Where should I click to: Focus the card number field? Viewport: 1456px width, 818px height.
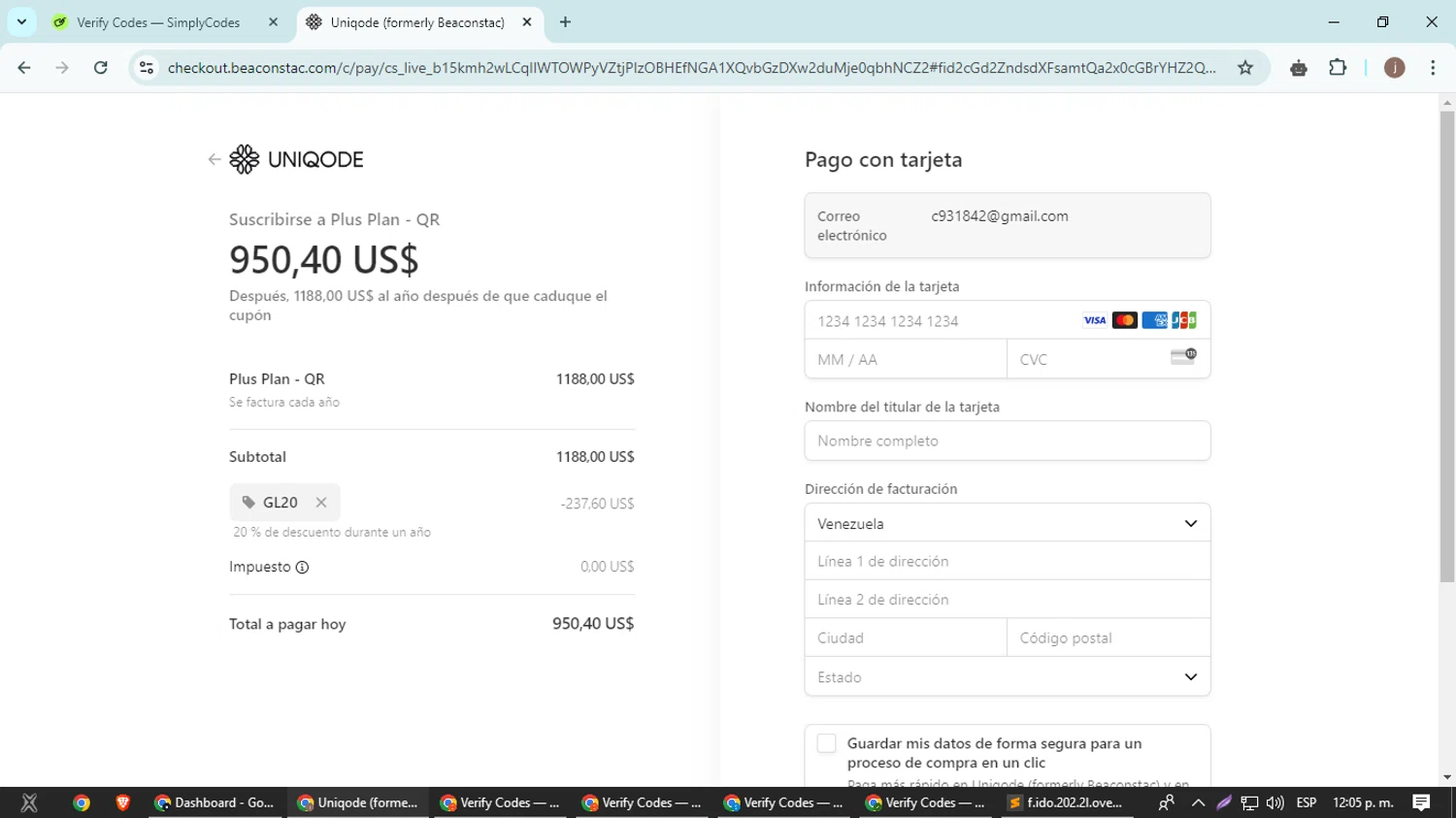[x=1008, y=320]
